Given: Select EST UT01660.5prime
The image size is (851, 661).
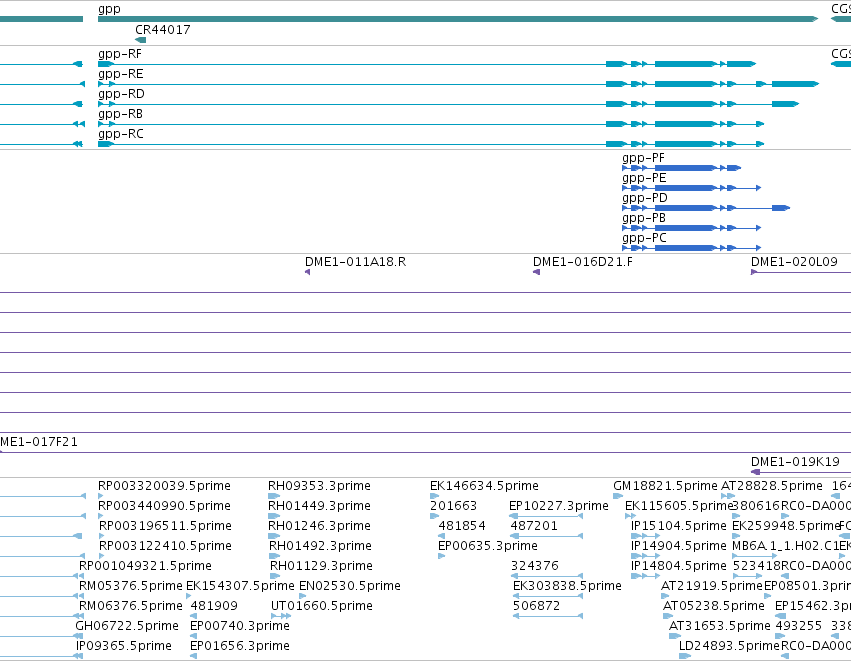Looking at the screenshot, I should point(322,606).
